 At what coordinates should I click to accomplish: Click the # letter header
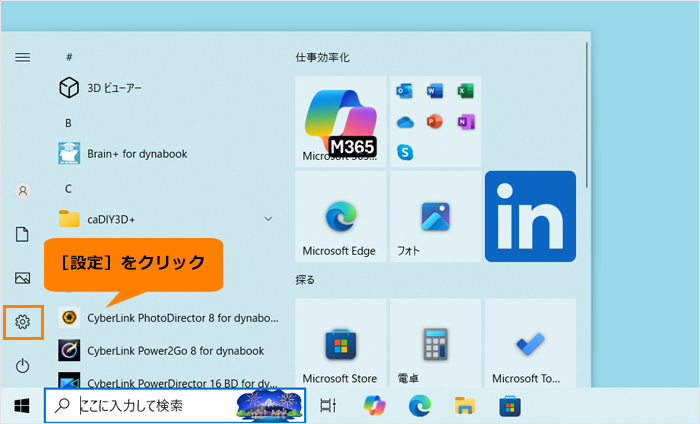pos(69,57)
